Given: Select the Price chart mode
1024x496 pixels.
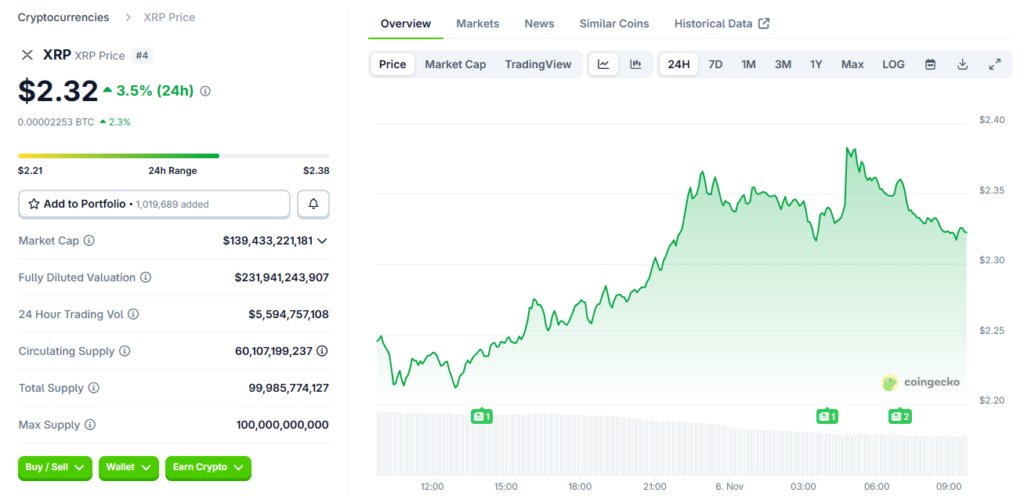Looking at the screenshot, I should tap(392, 64).
